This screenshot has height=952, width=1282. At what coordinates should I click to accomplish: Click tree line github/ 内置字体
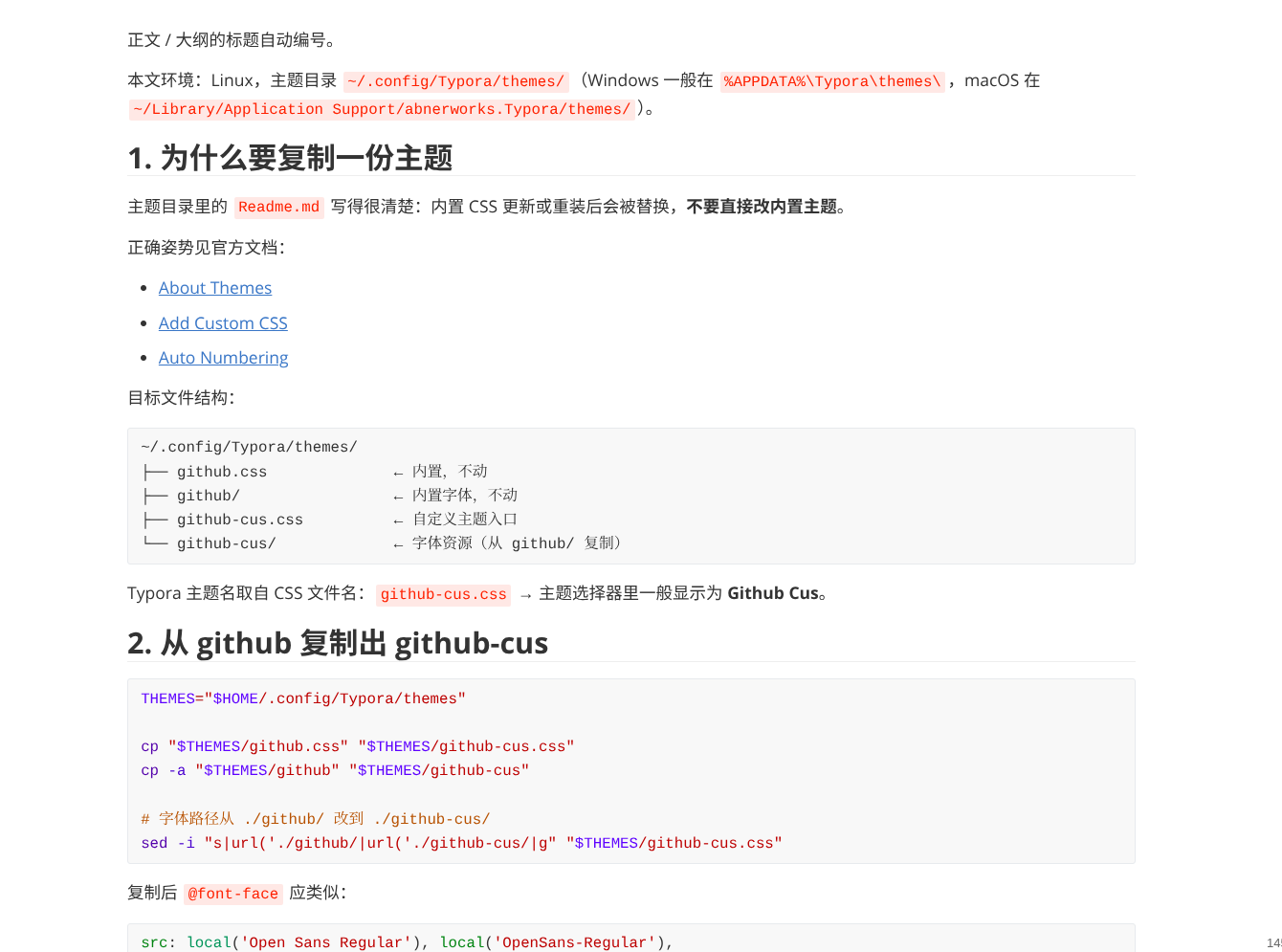click(x=329, y=496)
